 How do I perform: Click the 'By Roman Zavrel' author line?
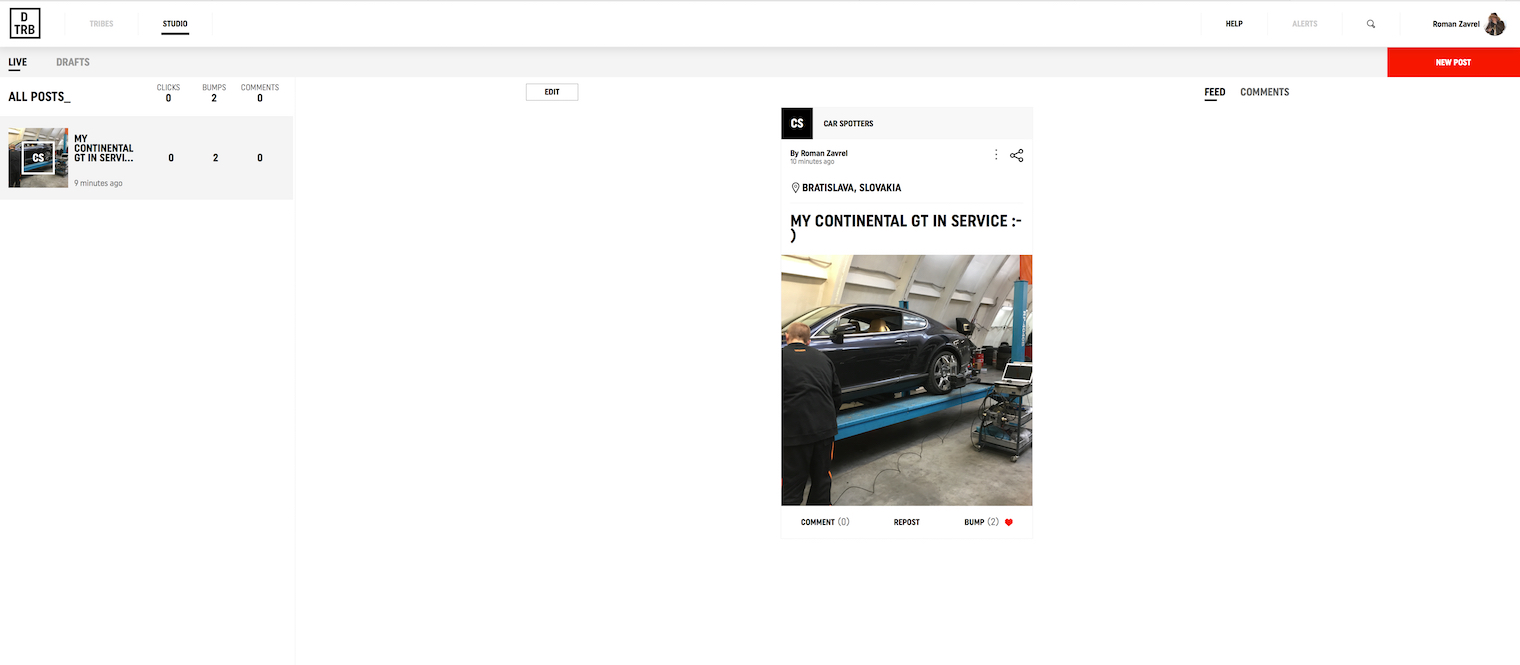coord(819,153)
